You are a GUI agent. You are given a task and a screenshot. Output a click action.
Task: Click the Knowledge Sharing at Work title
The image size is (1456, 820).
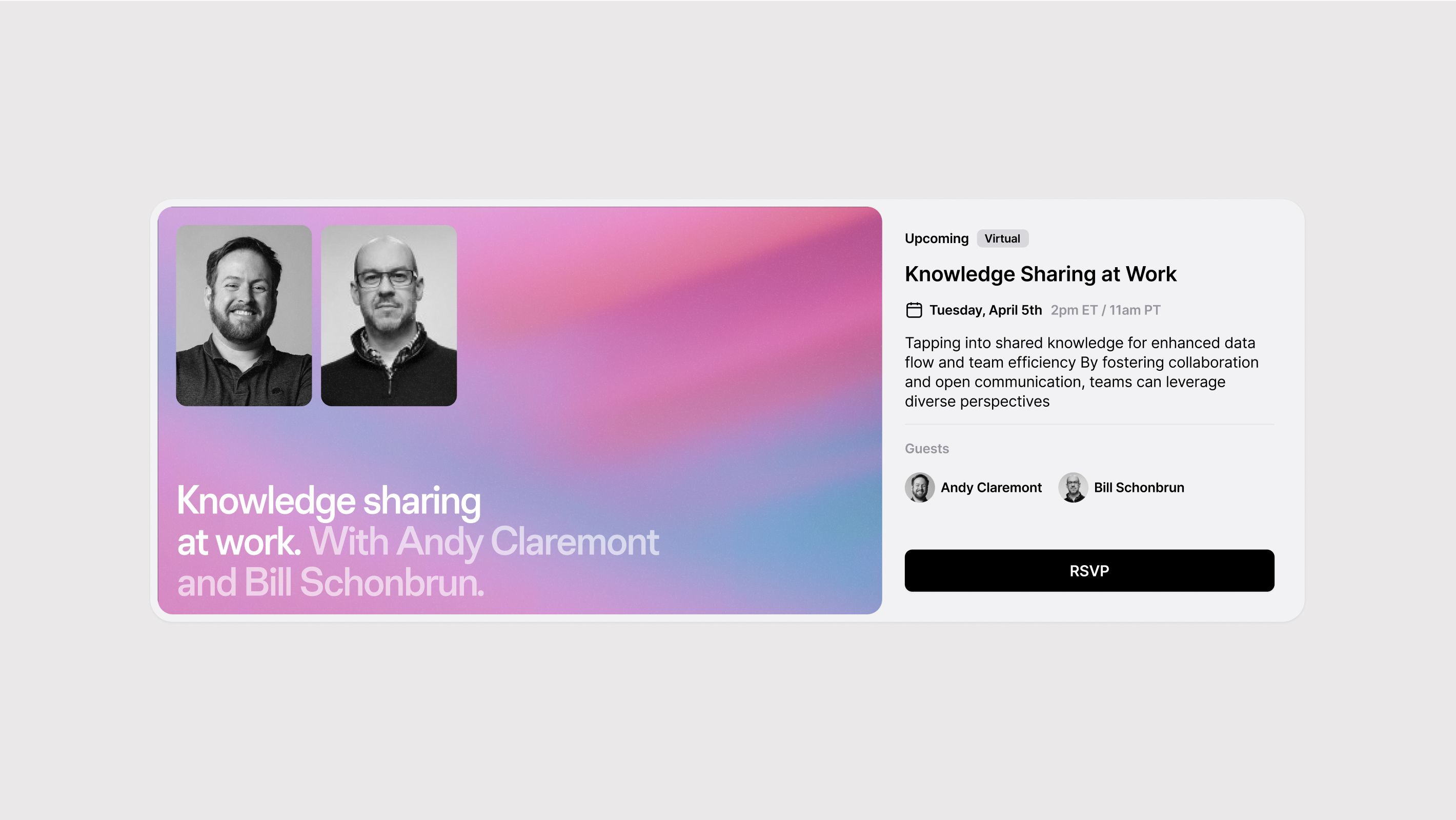[1041, 274]
